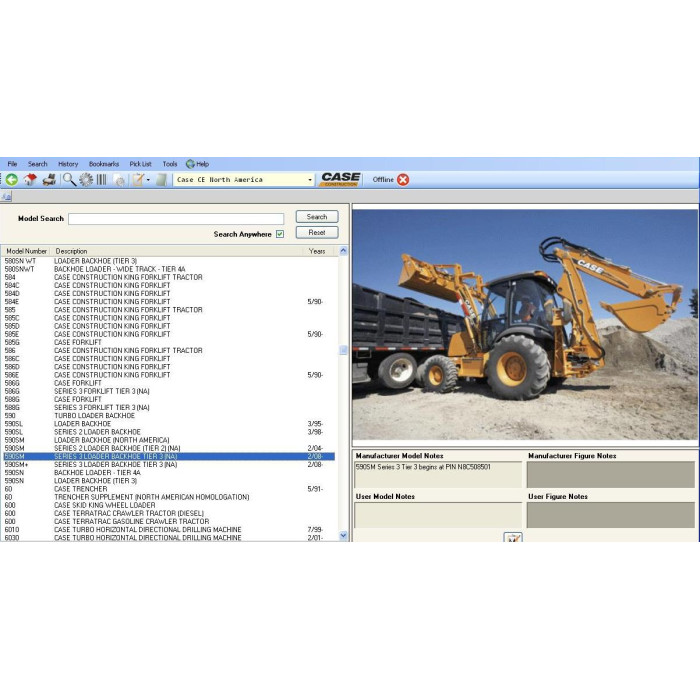
Task: Toggle the Search Anywhere checkbox
Action: click(280, 234)
